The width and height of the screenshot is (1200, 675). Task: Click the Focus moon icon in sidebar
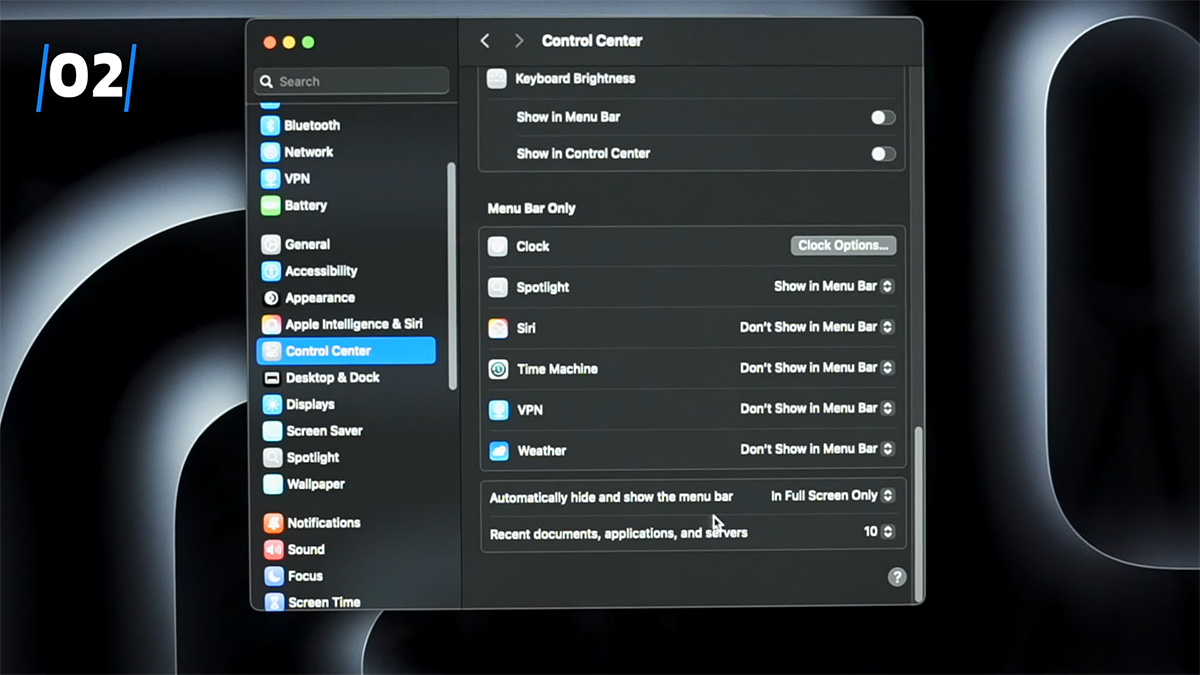coord(273,576)
